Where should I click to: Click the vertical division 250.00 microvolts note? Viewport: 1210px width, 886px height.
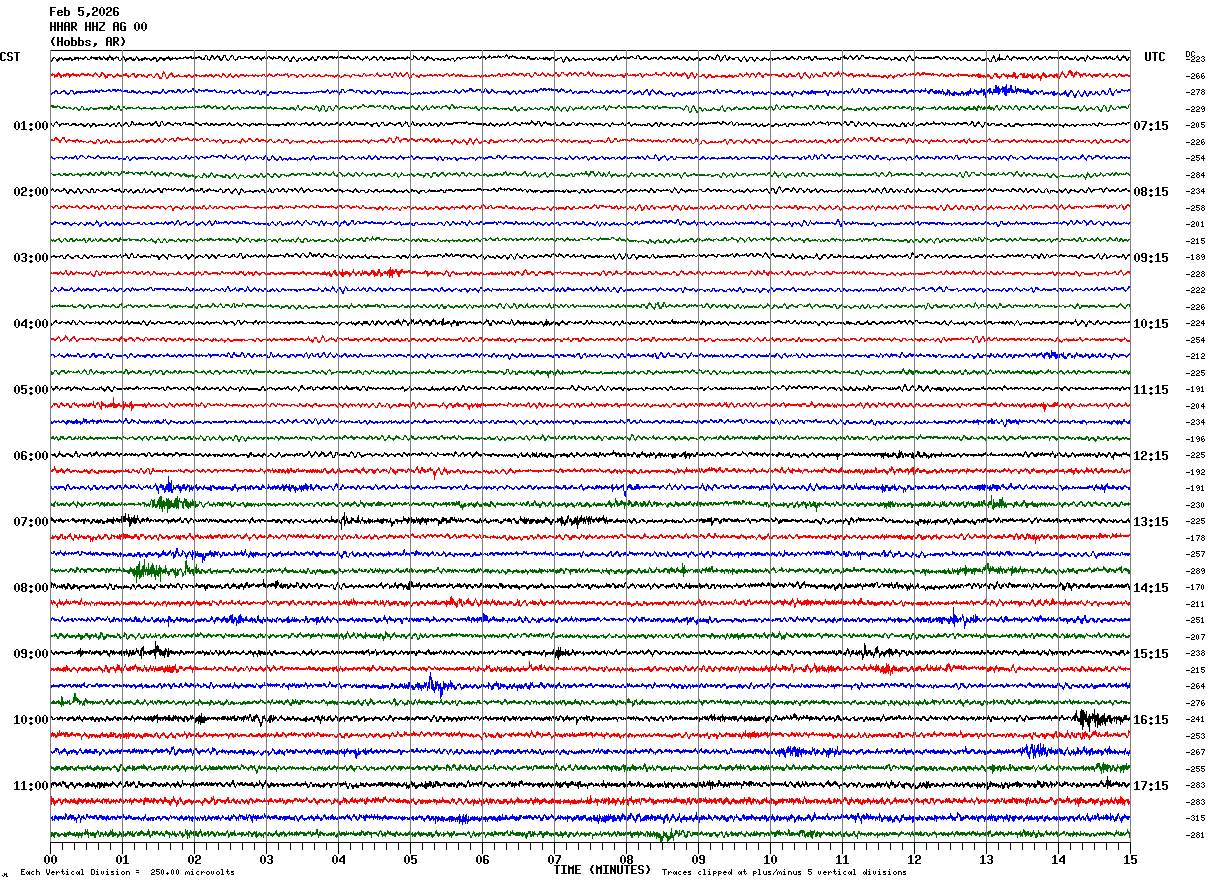[x=127, y=873]
